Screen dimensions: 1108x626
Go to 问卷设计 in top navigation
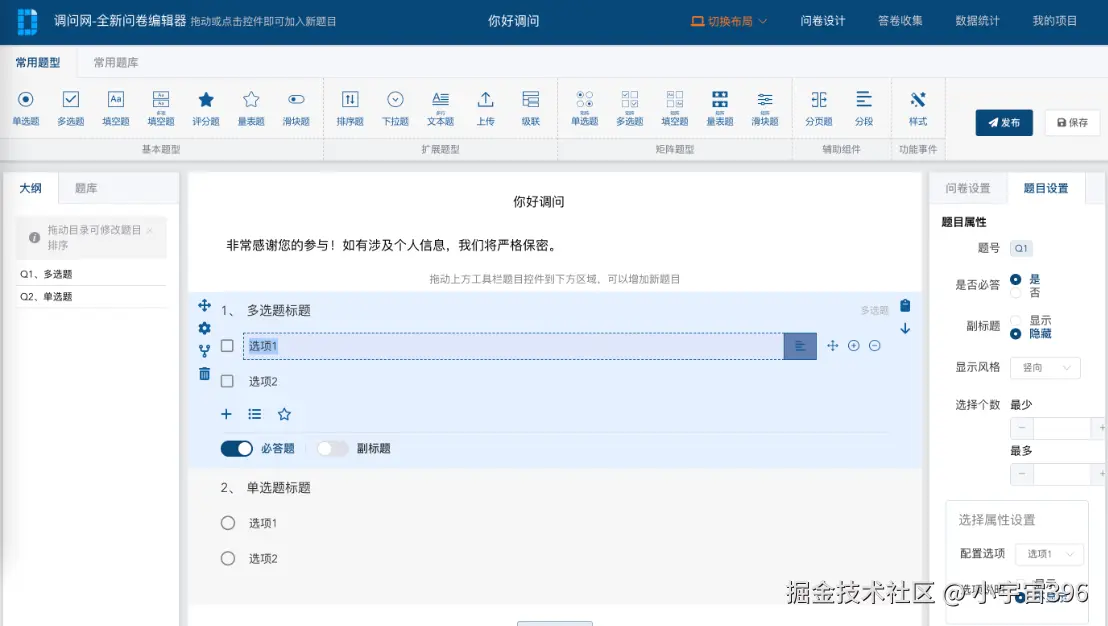823,21
